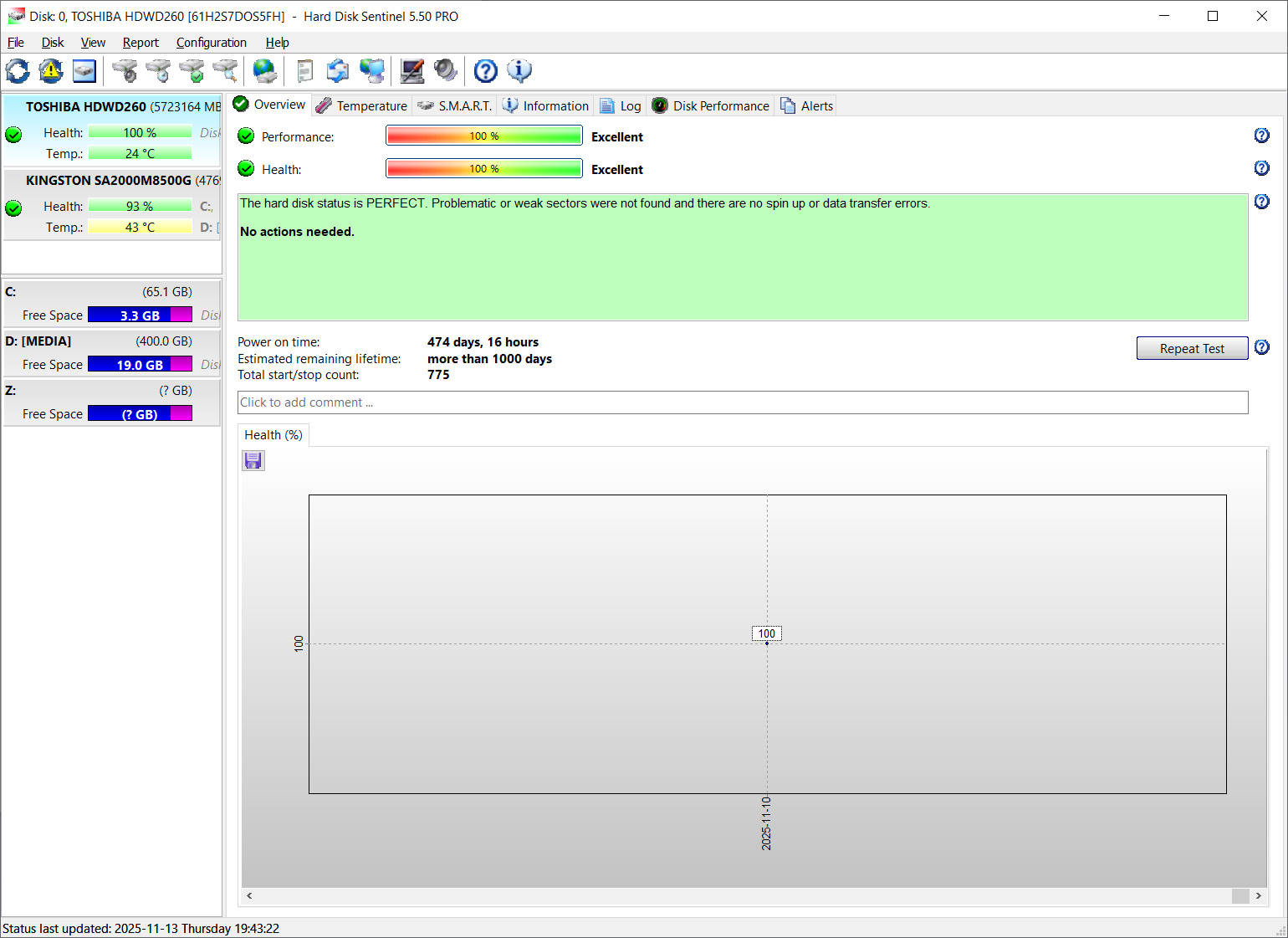Click the warning refresh toolbar icon

pyautogui.click(x=51, y=71)
